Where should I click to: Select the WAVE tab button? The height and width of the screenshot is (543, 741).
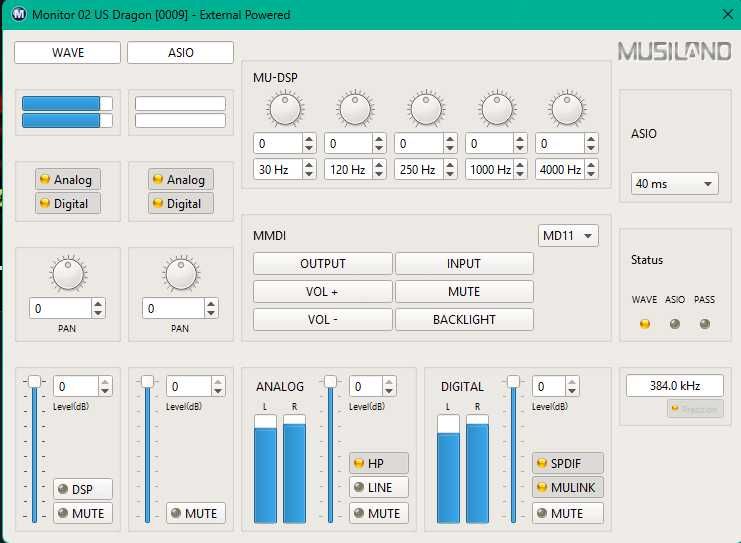67,53
